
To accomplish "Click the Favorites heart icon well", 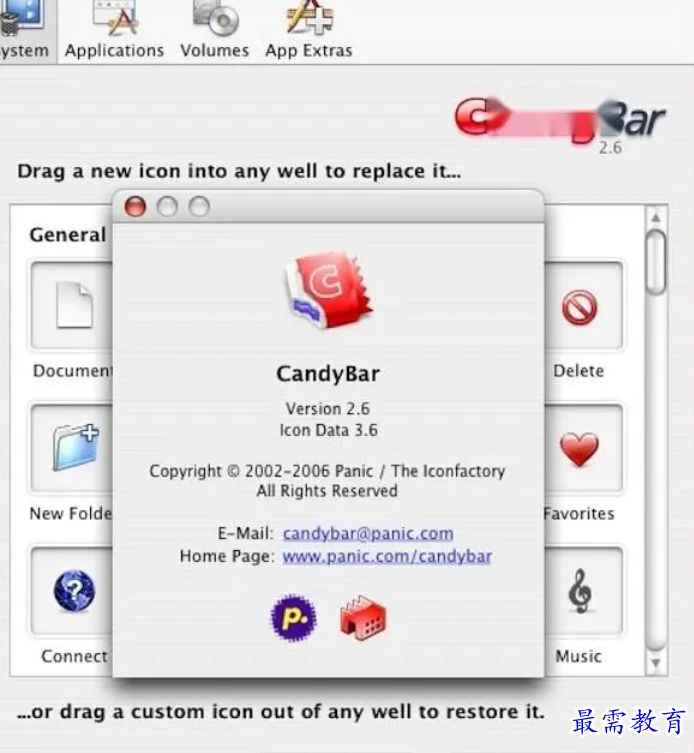I will click(x=583, y=448).
